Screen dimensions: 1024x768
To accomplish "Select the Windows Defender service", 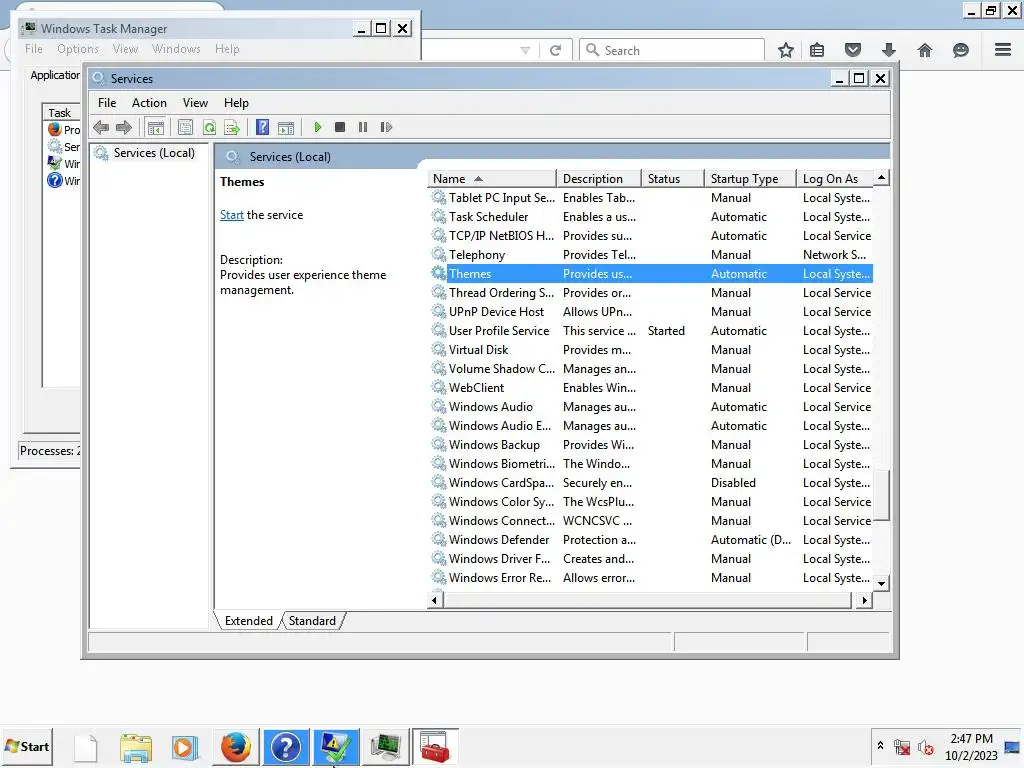I will (x=651, y=539).
